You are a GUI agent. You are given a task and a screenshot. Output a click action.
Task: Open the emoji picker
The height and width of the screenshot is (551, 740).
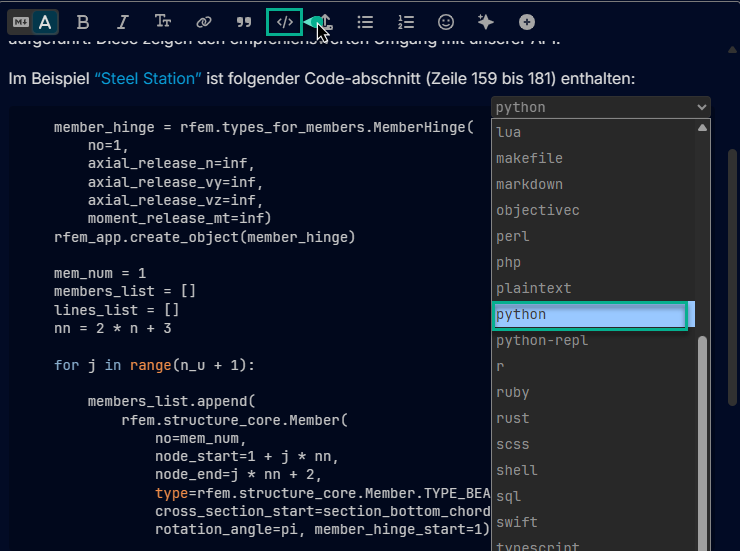[x=446, y=21]
